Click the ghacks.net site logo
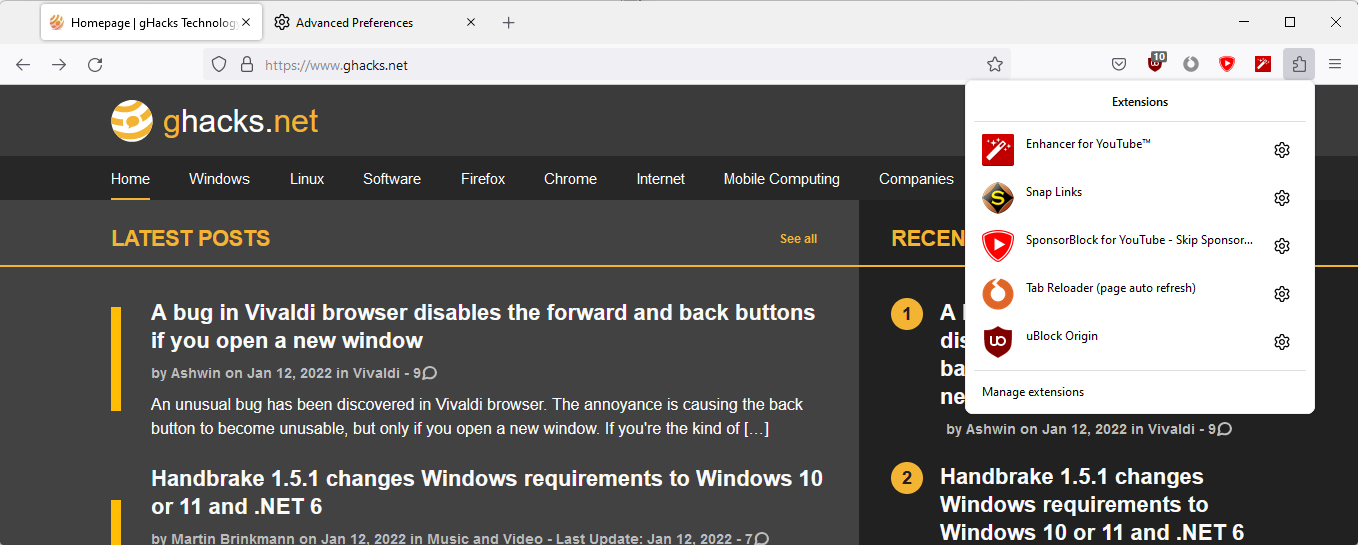This screenshot has height=545, width=1358. coord(215,121)
